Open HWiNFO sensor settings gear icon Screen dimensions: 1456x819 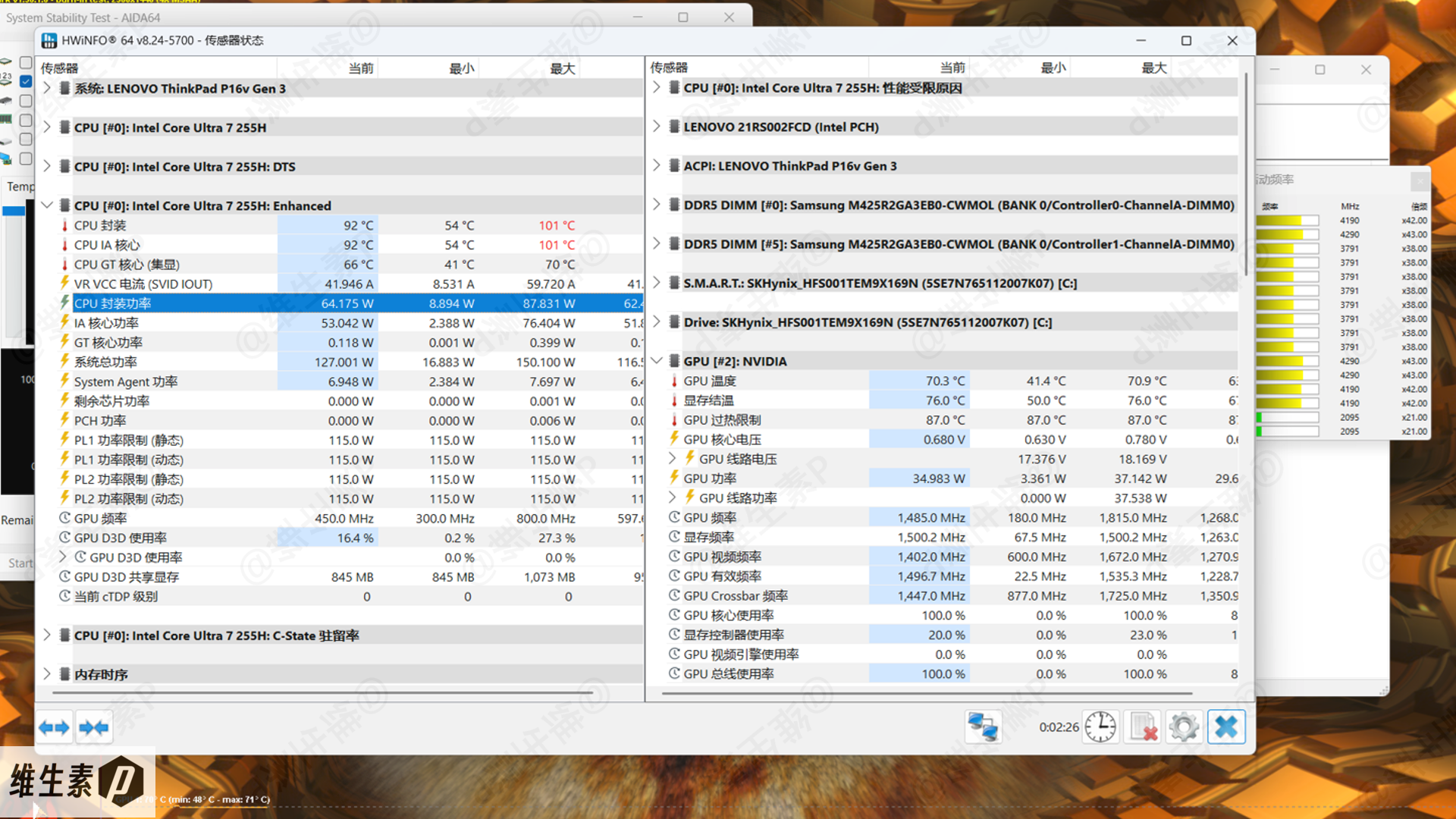pyautogui.click(x=1184, y=727)
